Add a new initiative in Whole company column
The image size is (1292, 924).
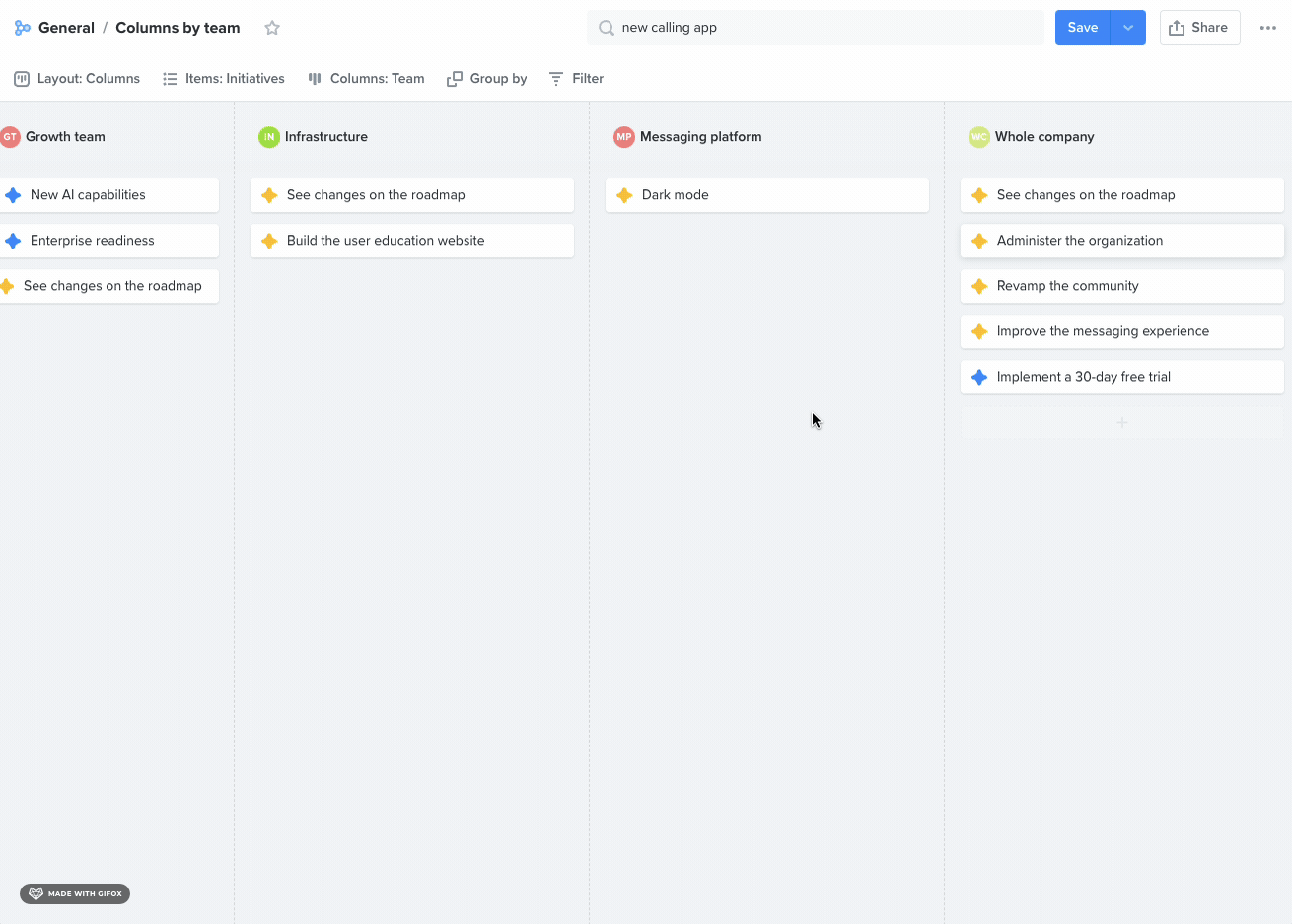click(1121, 422)
